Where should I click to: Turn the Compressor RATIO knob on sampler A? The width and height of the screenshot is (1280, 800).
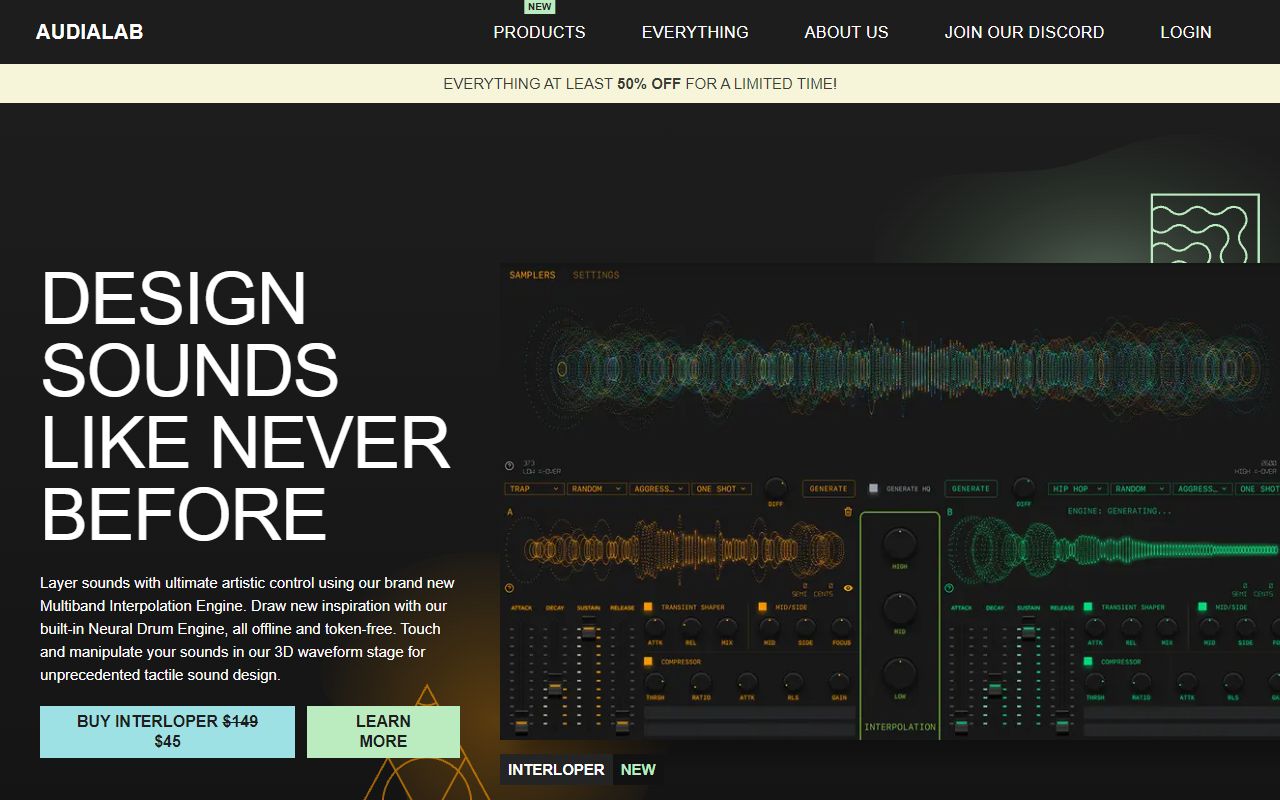(700, 684)
